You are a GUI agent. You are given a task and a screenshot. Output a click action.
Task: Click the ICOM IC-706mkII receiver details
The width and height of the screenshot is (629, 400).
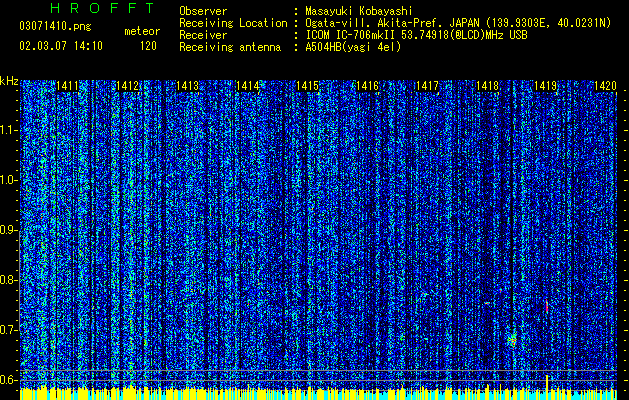(x=416, y=35)
